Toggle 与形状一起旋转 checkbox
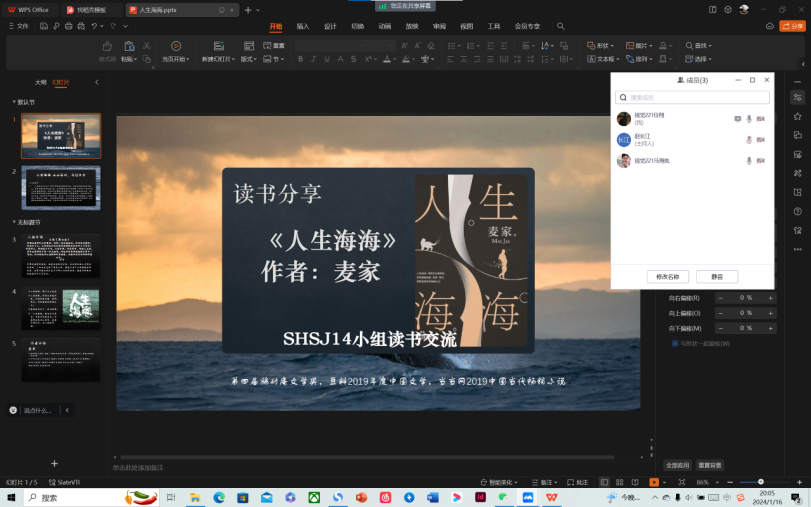 click(x=675, y=343)
